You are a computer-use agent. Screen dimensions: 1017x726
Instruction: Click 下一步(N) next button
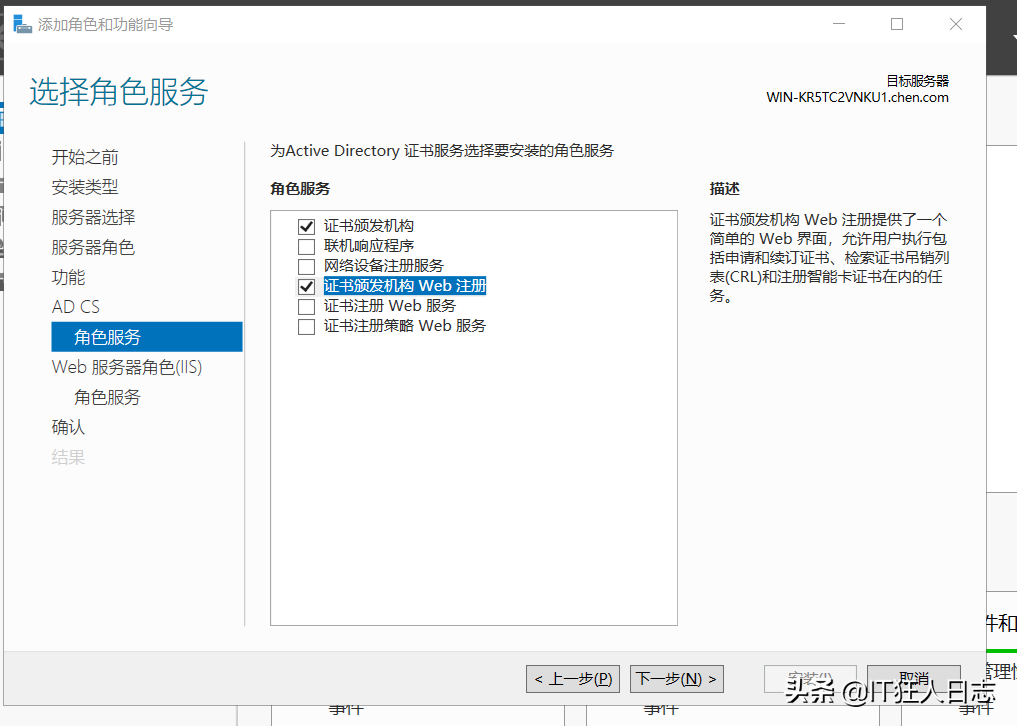(676, 679)
